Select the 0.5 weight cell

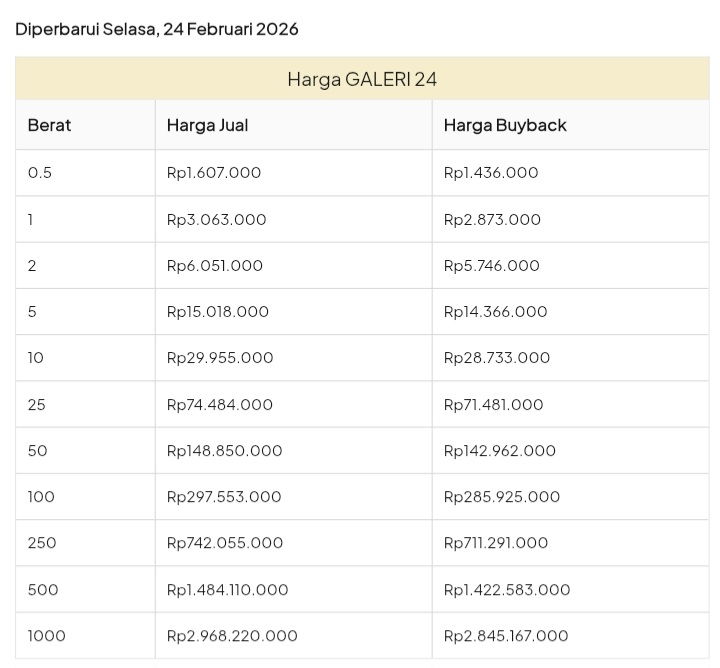point(40,173)
